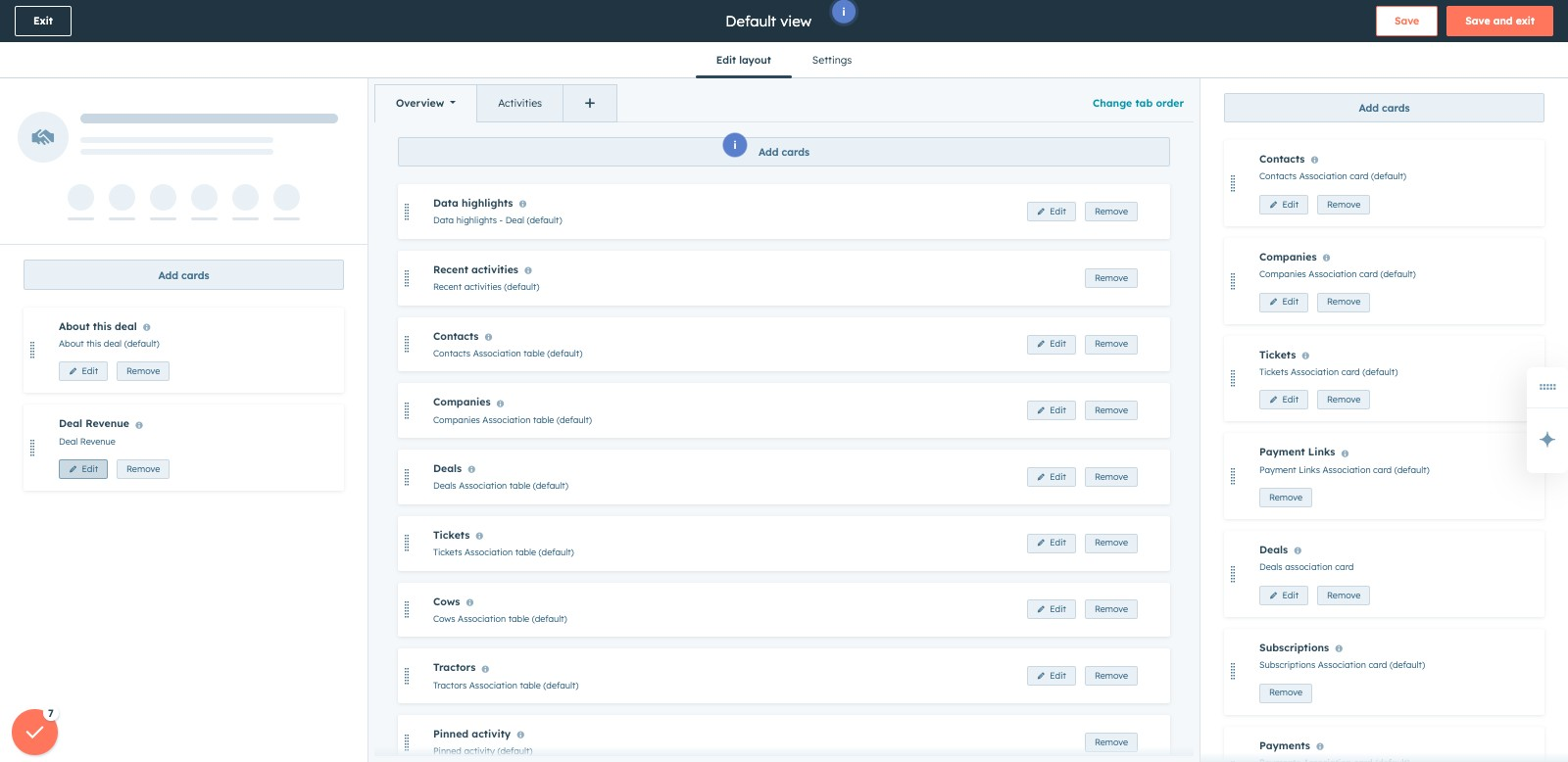1568x762 pixels.
Task: Edit the Tickets Association card in right sidebar
Action: coord(1284,400)
